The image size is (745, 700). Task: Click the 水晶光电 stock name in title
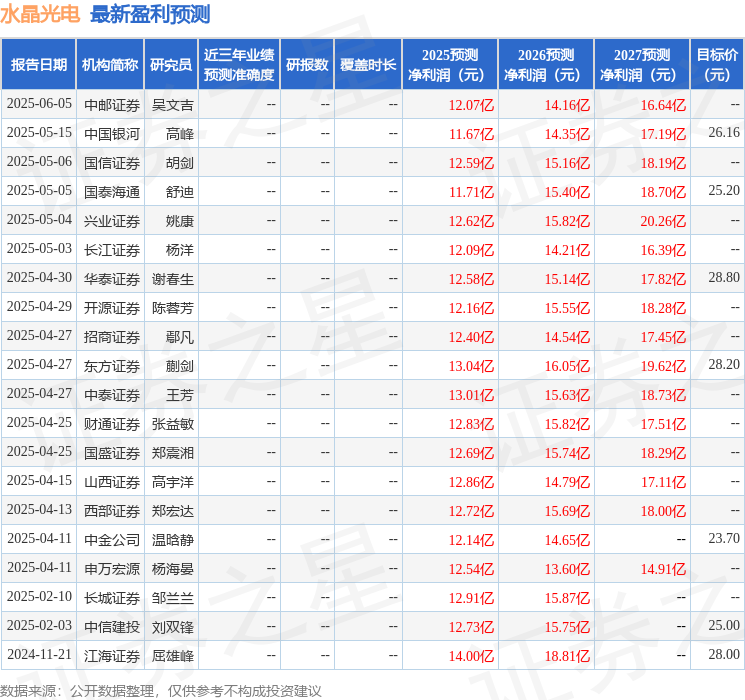pyautogui.click(x=41, y=14)
